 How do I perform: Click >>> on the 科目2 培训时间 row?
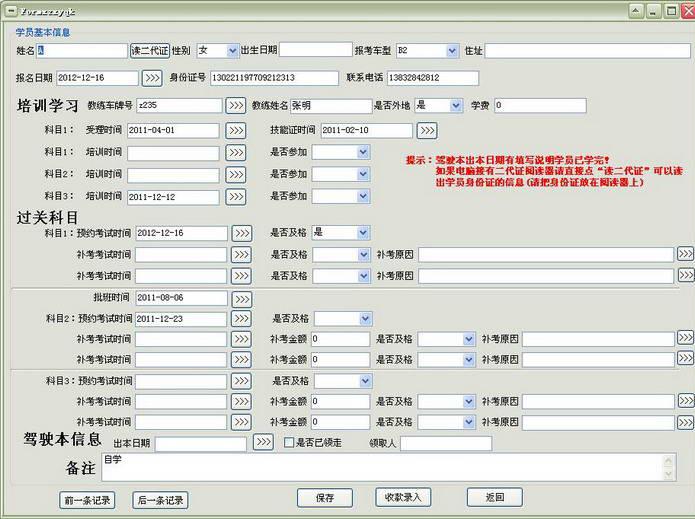pos(235,175)
